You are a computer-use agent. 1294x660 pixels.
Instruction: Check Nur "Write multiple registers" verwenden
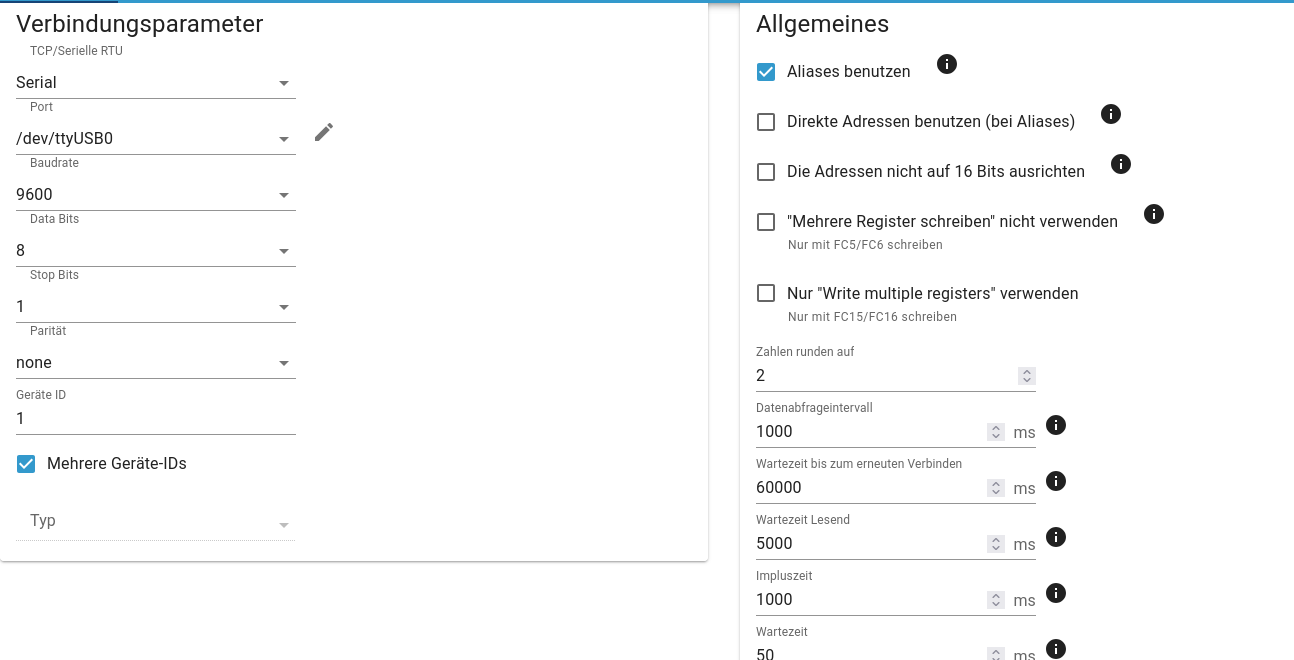pos(766,294)
